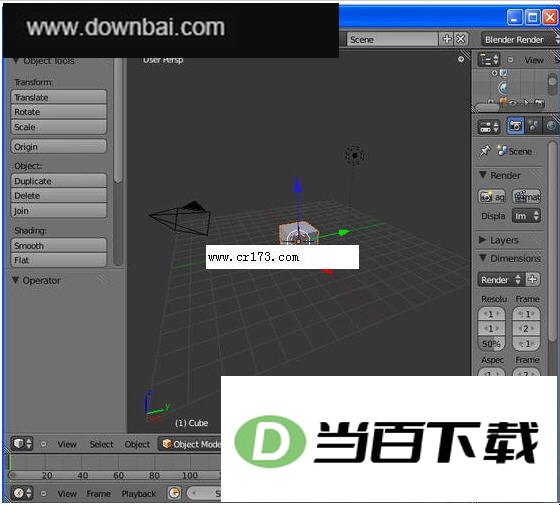Viewport: 560px width, 505px height.
Task: Click the 50% resolution percentage slider
Action: (x=491, y=344)
